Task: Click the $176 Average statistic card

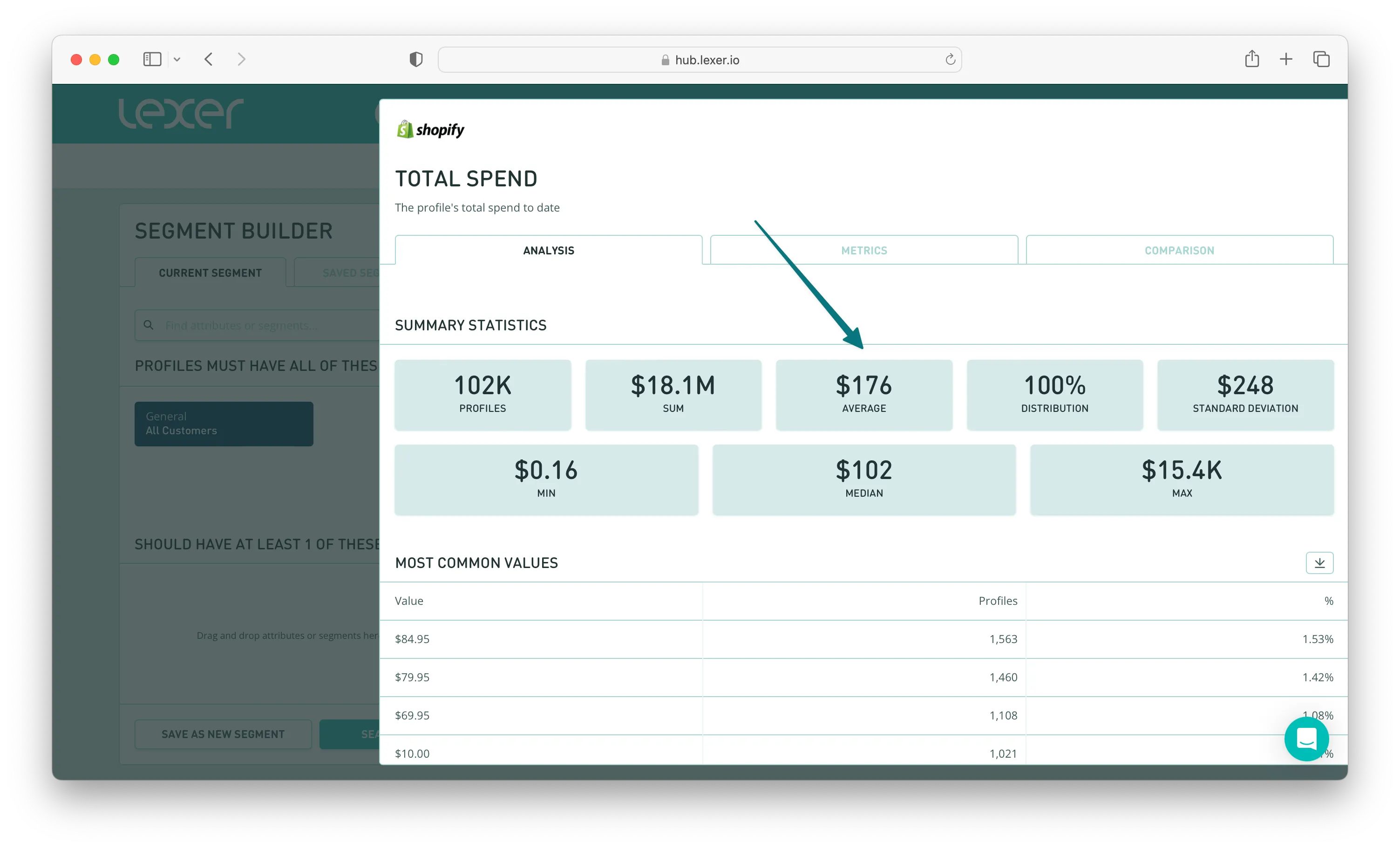Action: coord(863,395)
